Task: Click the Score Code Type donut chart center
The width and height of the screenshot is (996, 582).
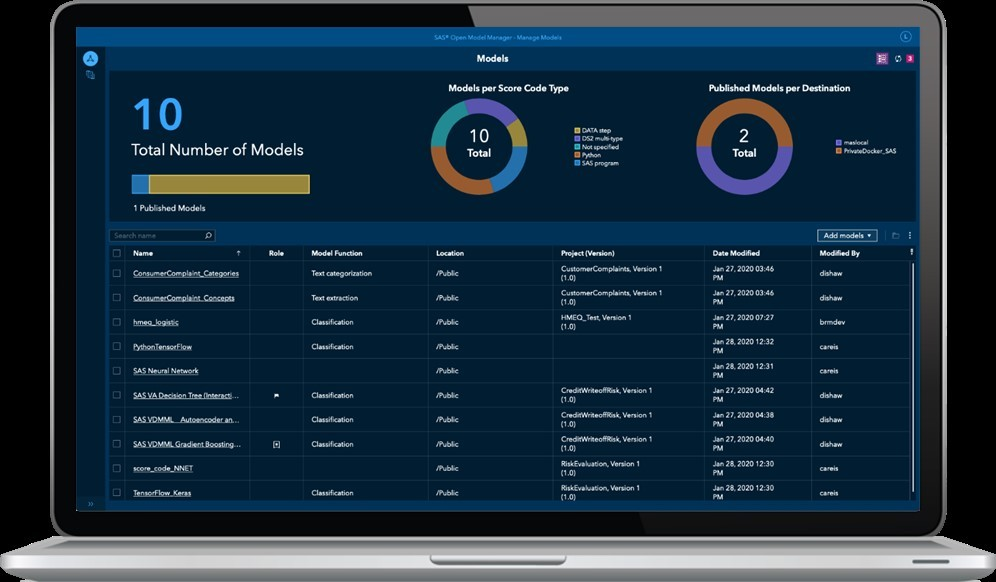Action: 479,146
